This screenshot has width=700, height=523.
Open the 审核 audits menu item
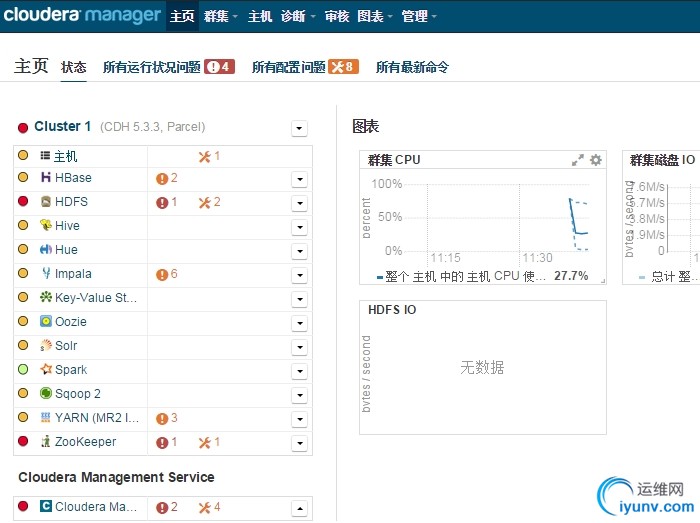click(x=337, y=16)
